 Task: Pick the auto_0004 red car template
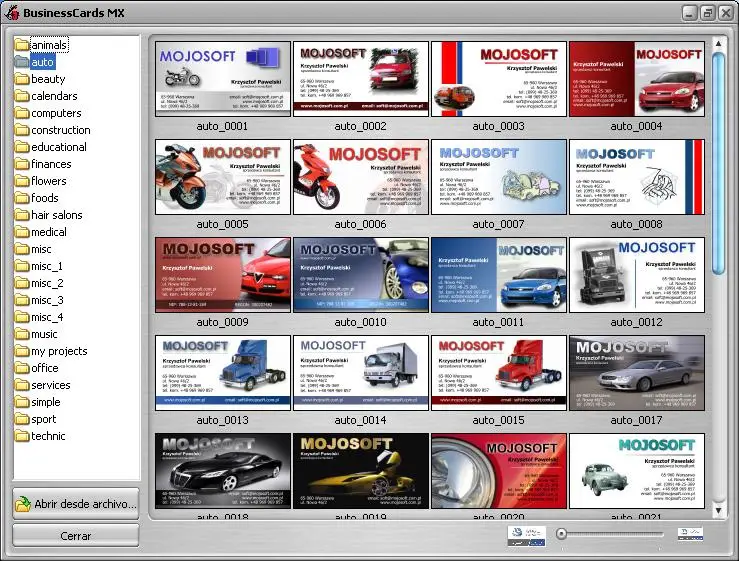pyautogui.click(x=637, y=79)
